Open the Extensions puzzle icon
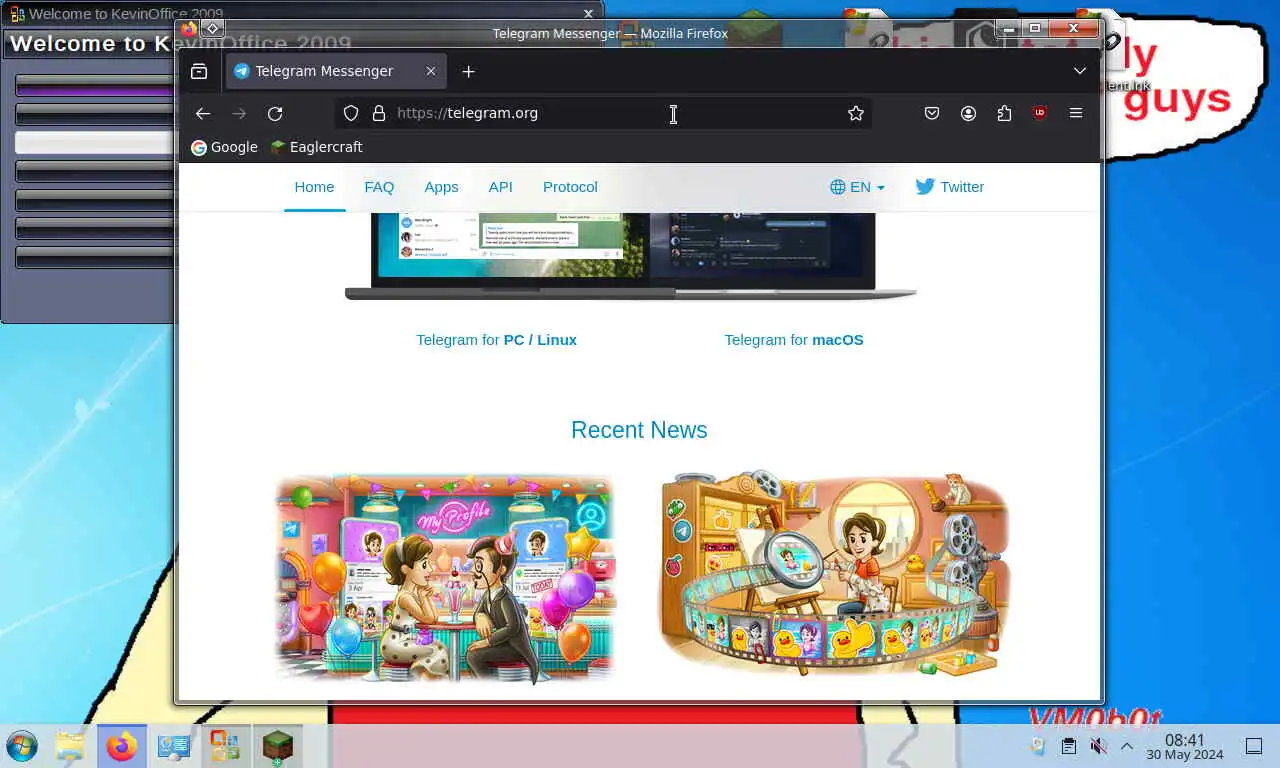Screen dimensions: 1280x768 click(1004, 113)
